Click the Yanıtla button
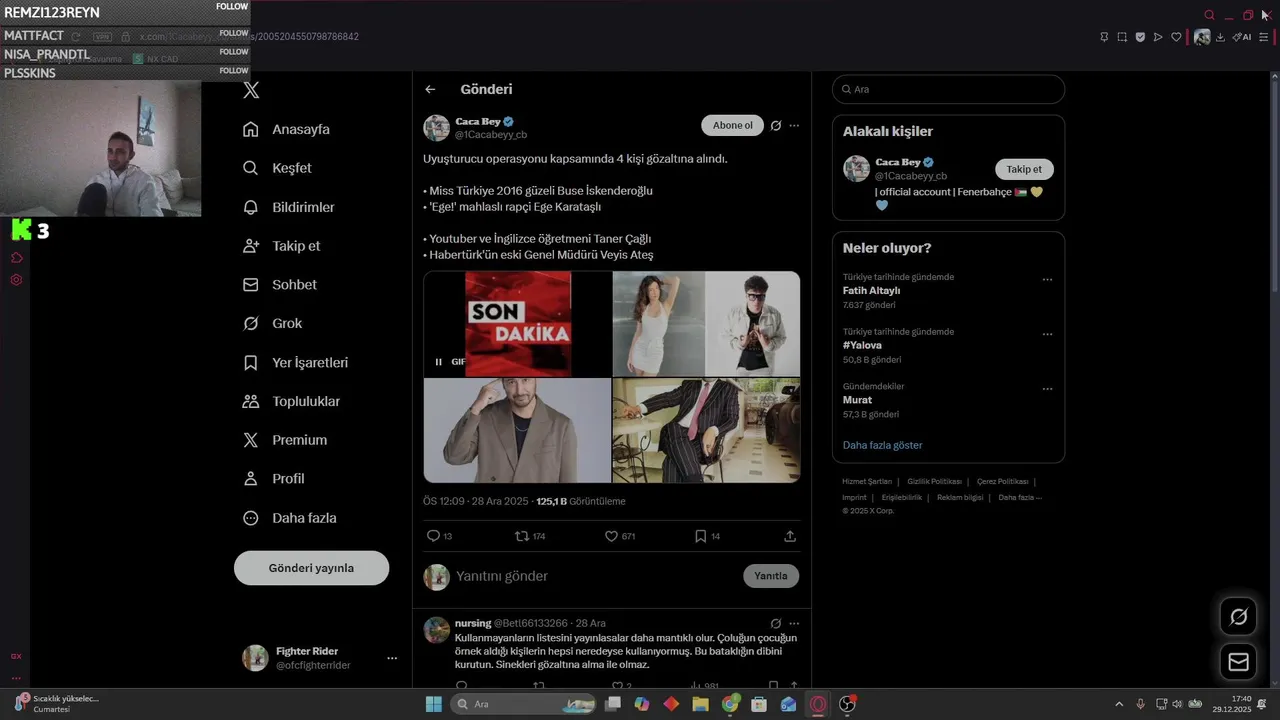 (x=770, y=576)
